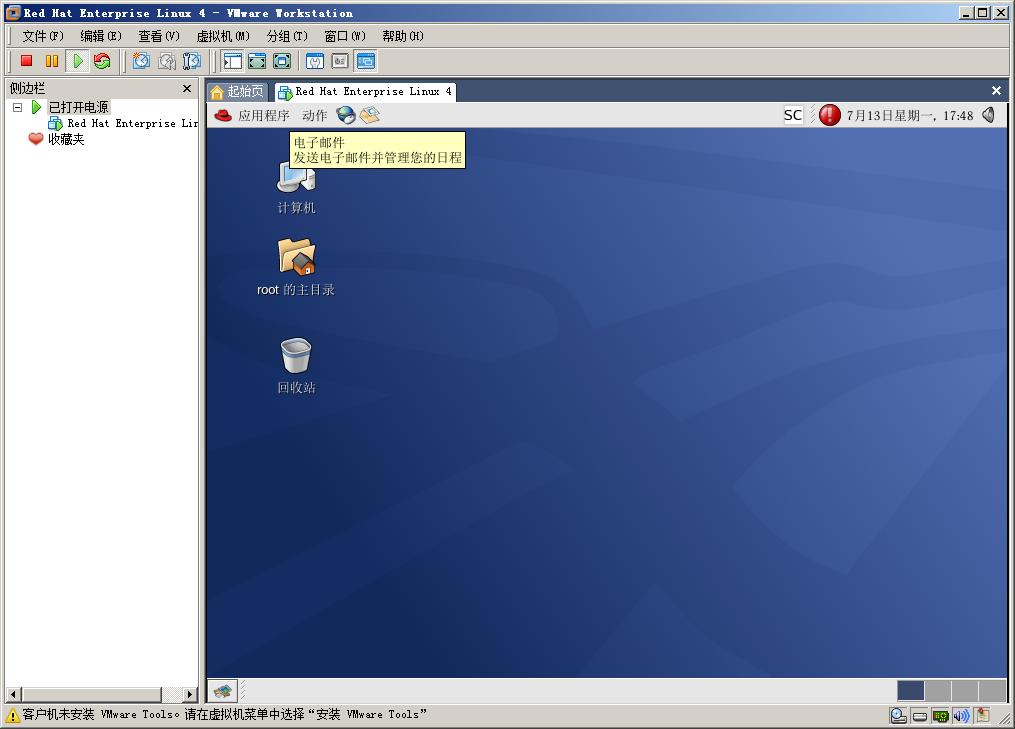Toggle the guest volume speaker icon
The height and width of the screenshot is (729, 1015).
click(988, 115)
